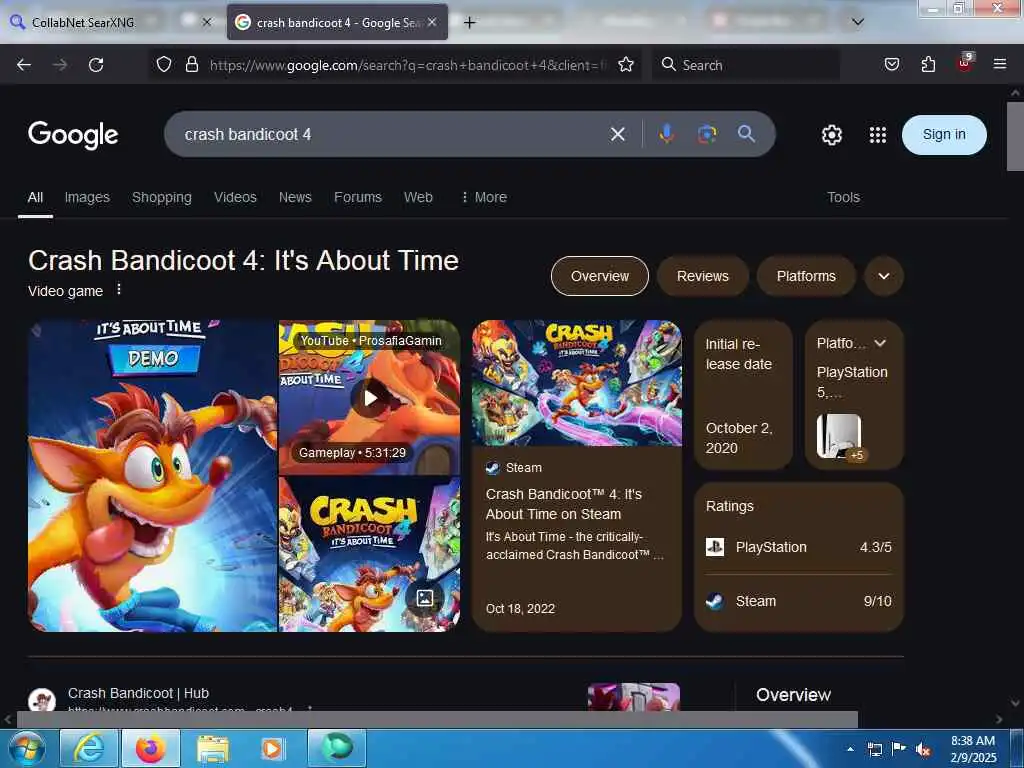Click the Google logo
The height and width of the screenshot is (768, 1024).
pyautogui.click(x=73, y=135)
